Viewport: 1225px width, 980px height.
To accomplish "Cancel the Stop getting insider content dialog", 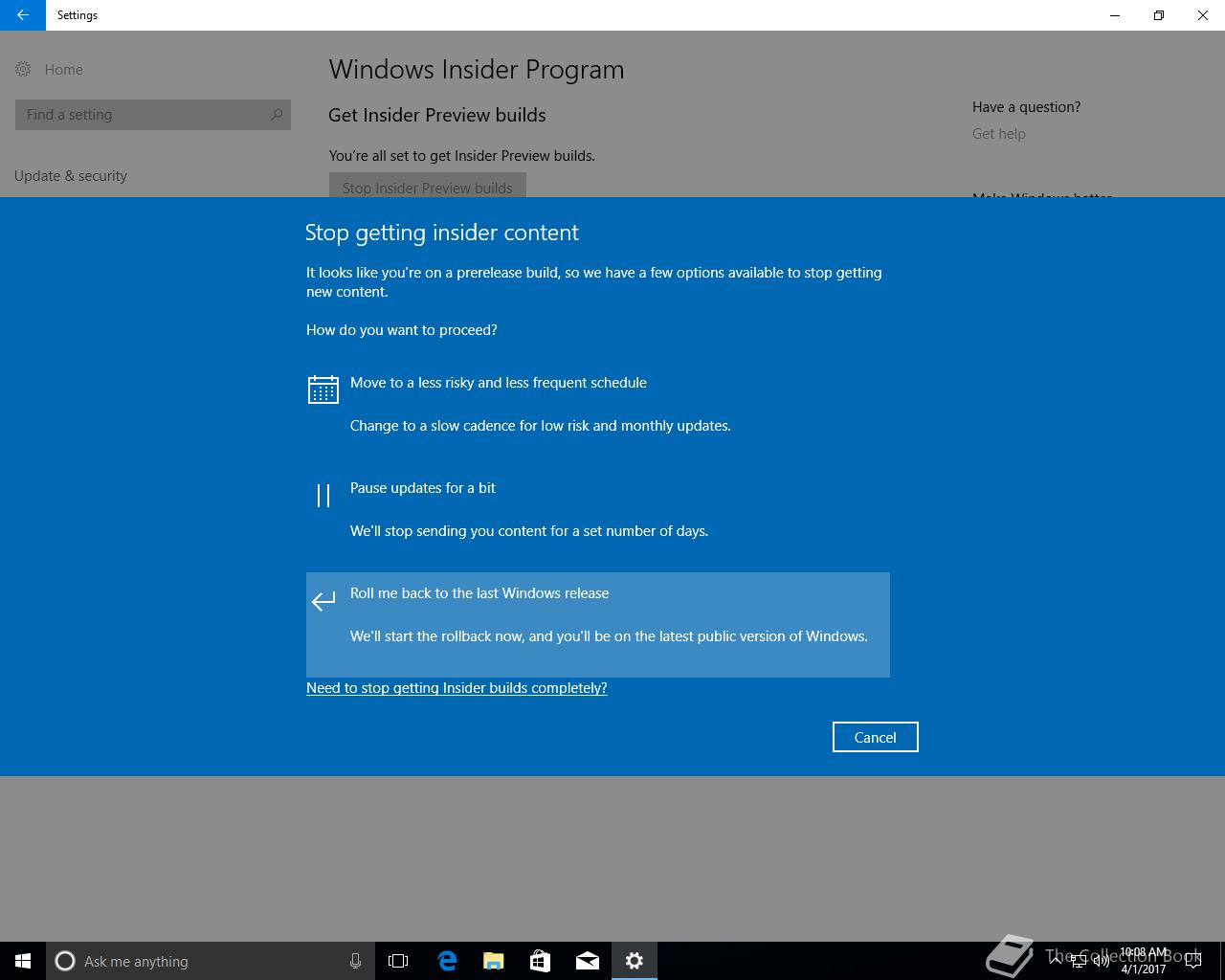I will click(x=875, y=737).
